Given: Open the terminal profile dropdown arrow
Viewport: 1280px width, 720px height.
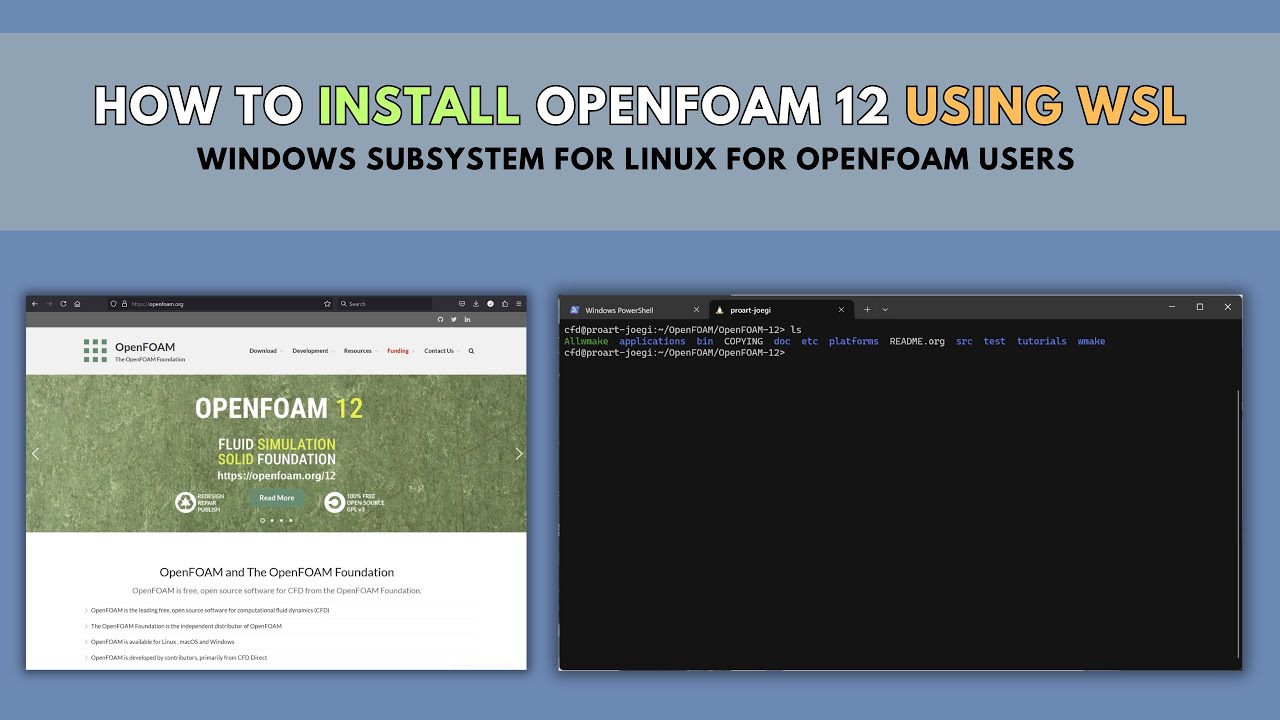Looking at the screenshot, I should pos(885,310).
